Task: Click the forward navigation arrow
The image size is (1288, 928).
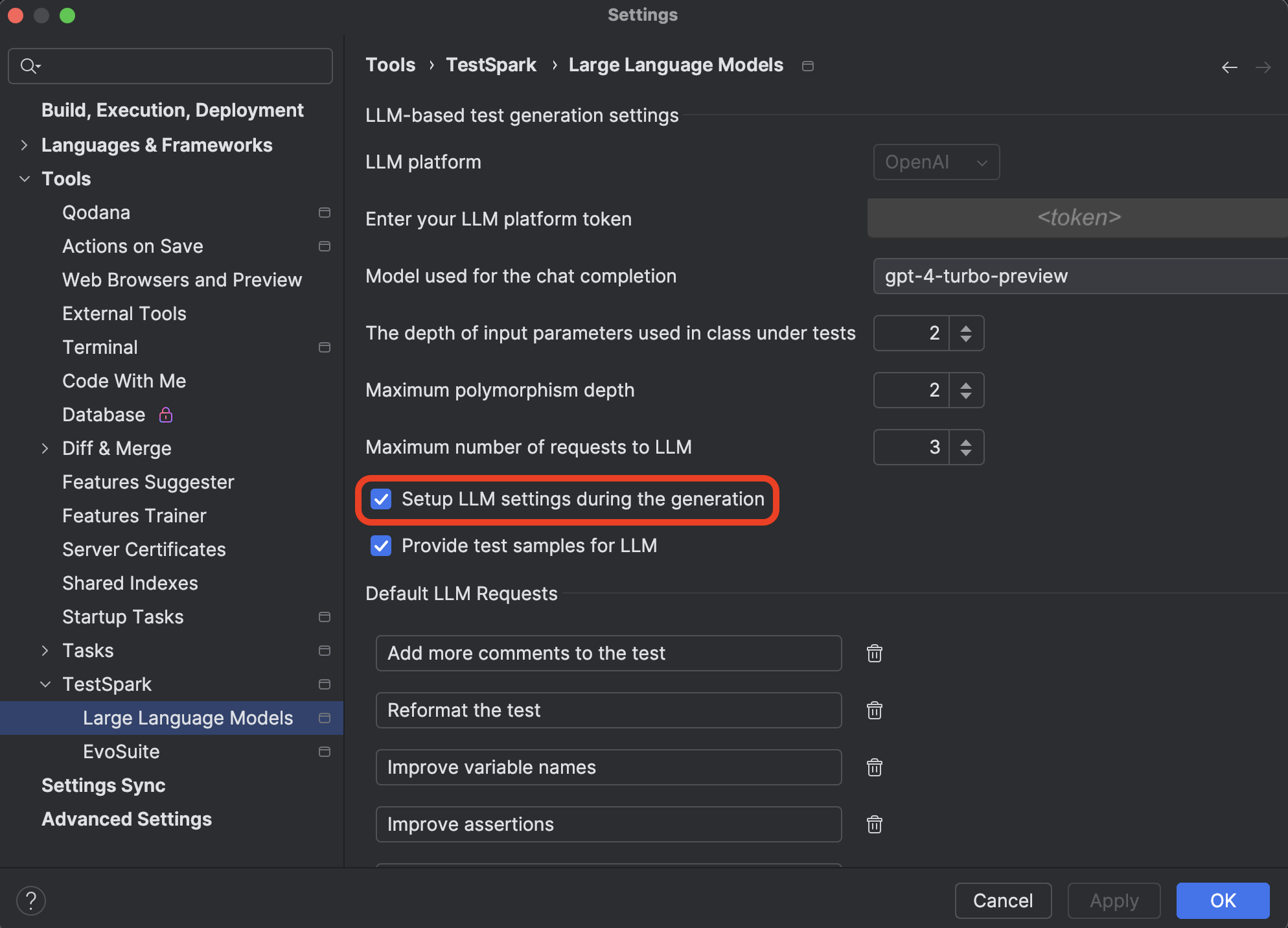Action: point(1263,67)
